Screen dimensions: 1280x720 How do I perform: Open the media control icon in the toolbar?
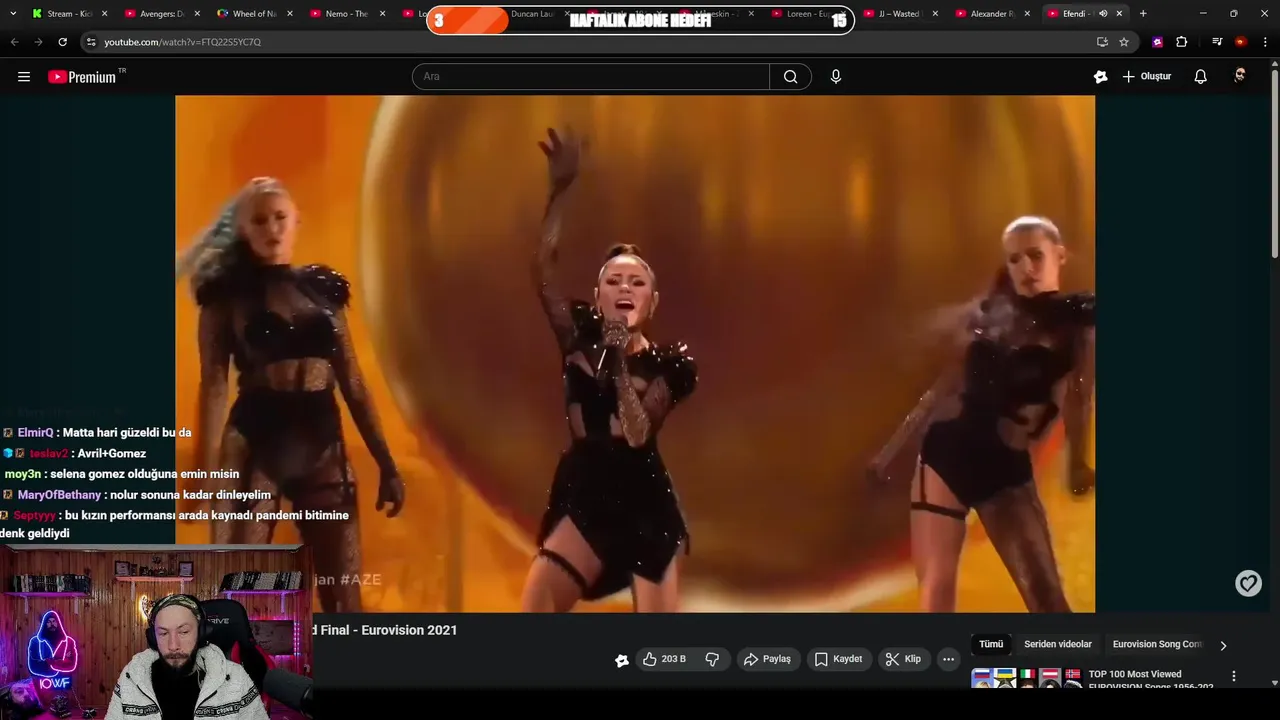1217,42
